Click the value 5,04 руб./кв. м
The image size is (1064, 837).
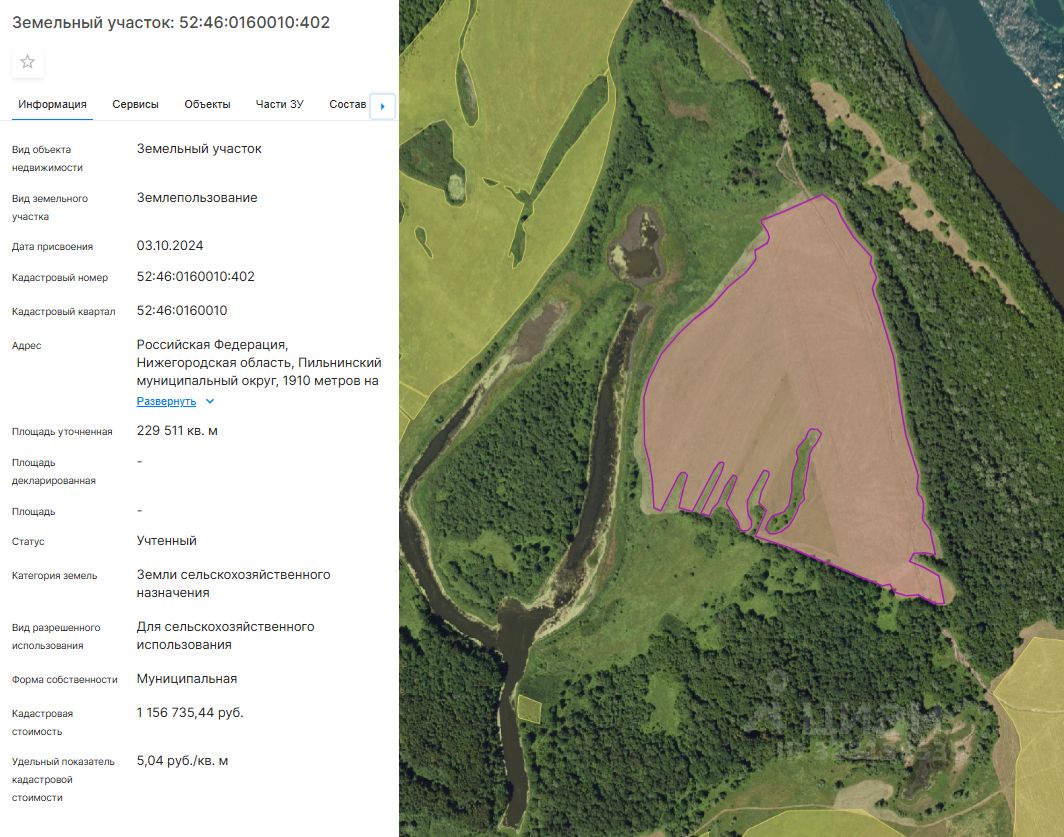[x=183, y=761]
